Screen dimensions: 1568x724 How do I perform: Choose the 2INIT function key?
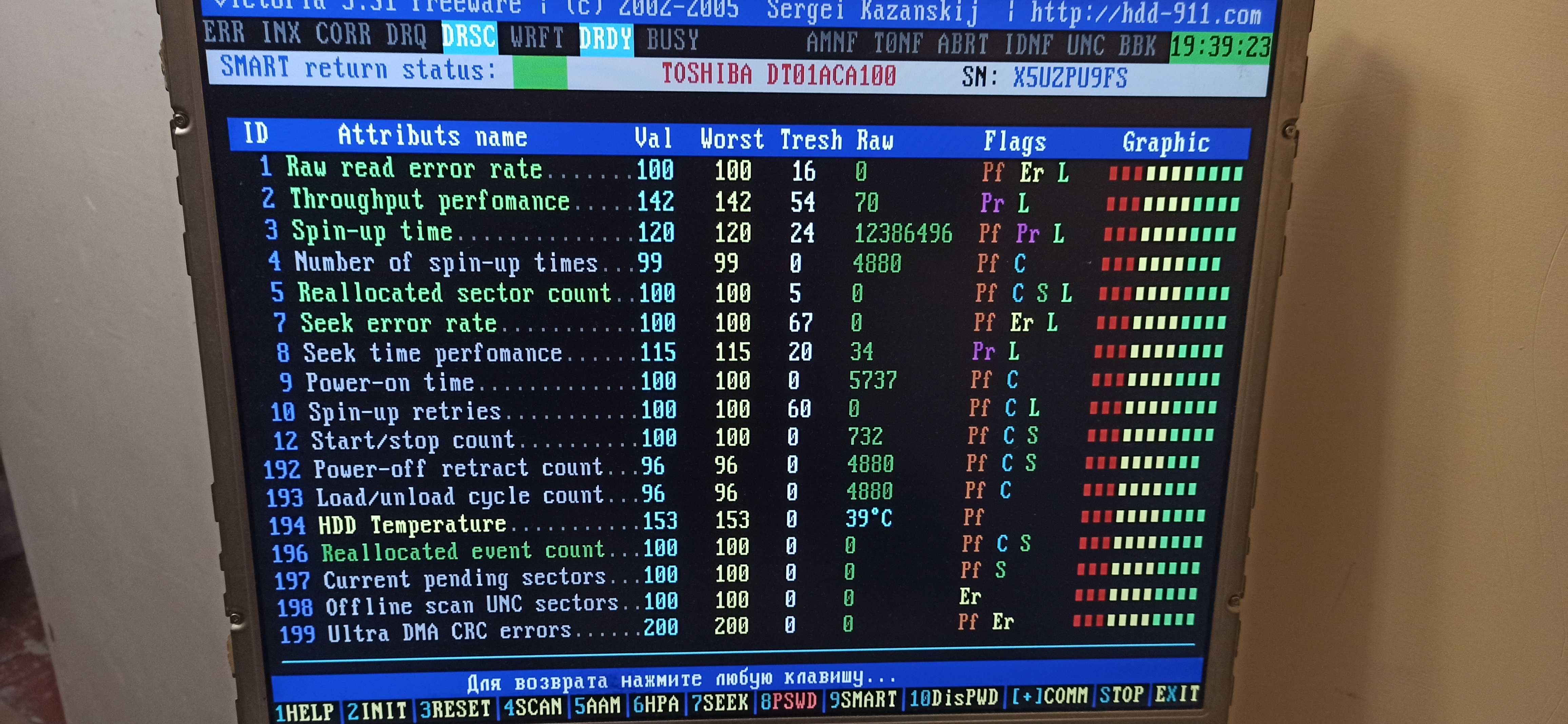tap(376, 710)
